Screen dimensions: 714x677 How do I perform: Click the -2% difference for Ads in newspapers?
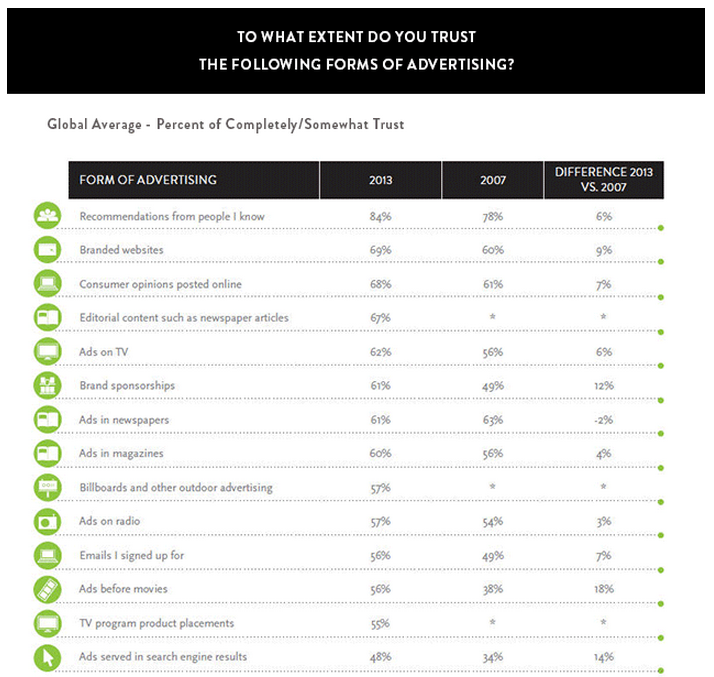tap(603, 420)
